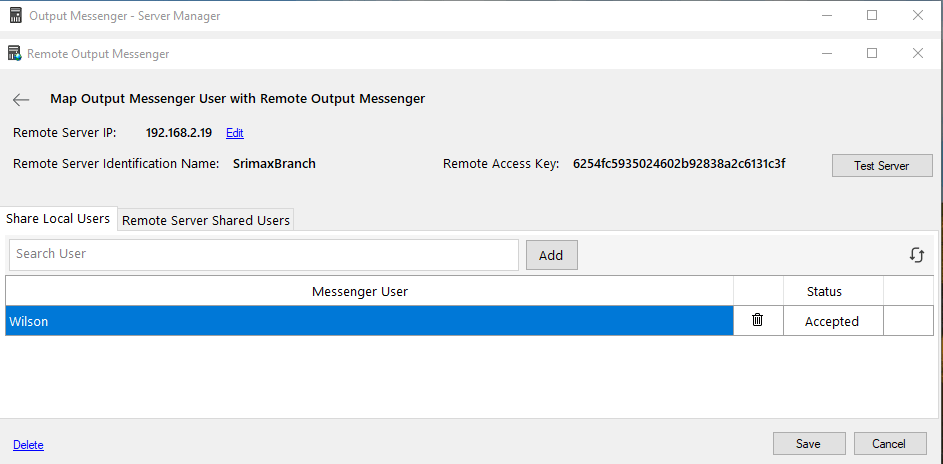Minimize the Remote Output Messenger window
This screenshot has height=464, width=943.
[827, 53]
